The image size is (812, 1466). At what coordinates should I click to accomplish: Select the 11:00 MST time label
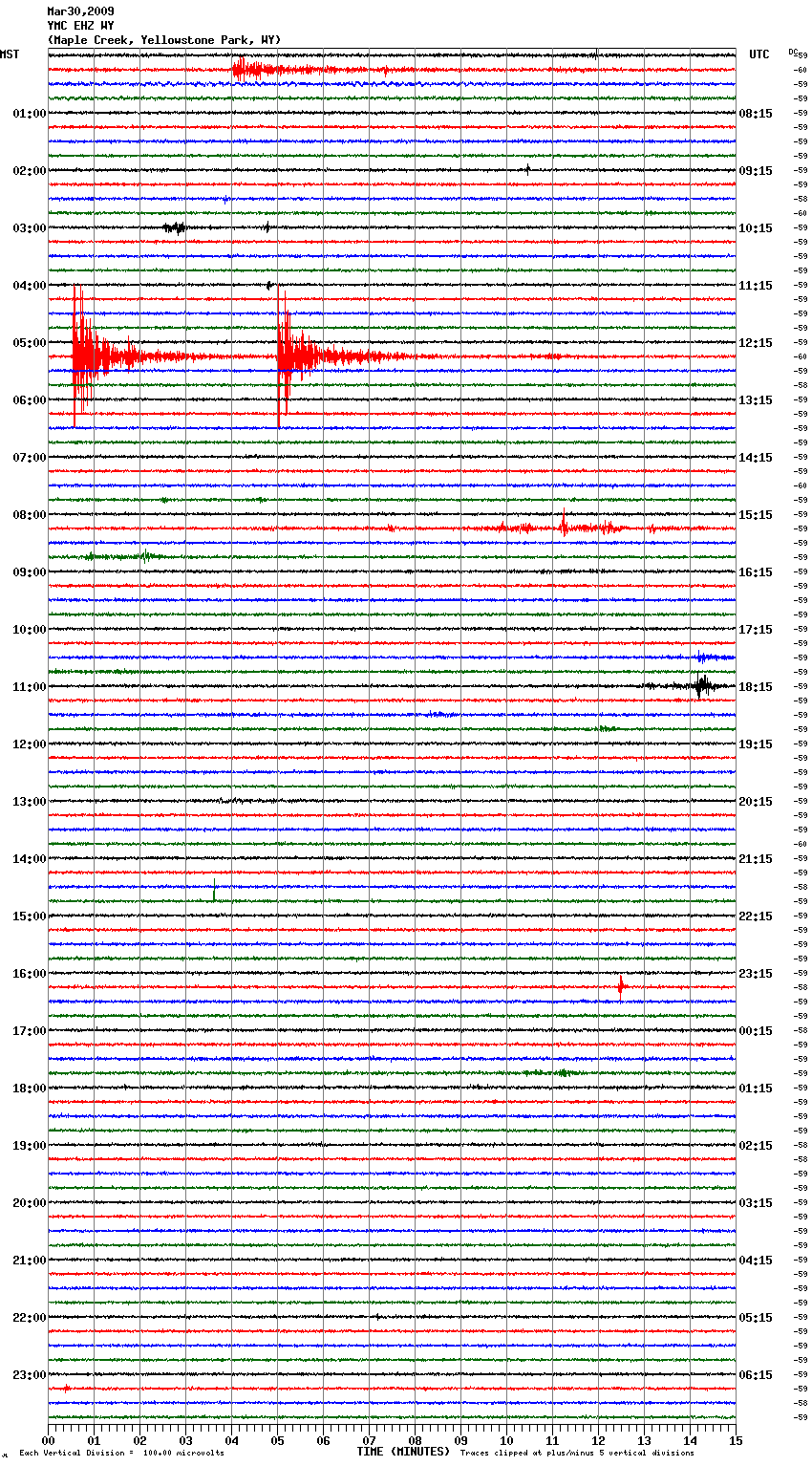coord(29,687)
